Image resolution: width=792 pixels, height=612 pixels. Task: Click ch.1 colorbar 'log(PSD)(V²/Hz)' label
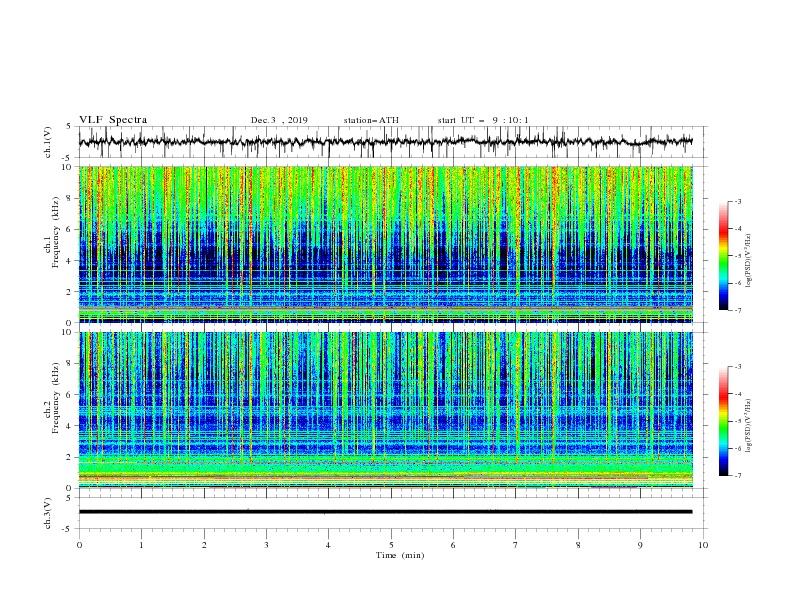click(748, 261)
